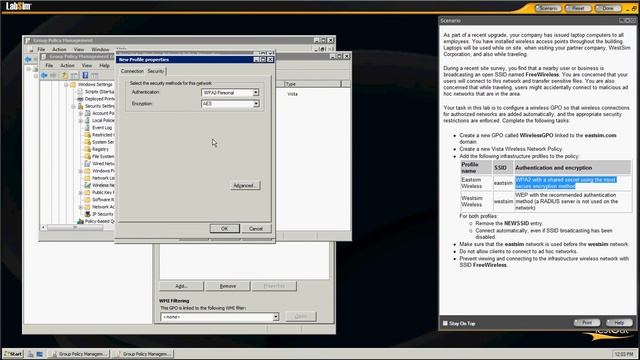The height and width of the screenshot is (360, 640).
Task: Click blue Help icon in editor toolbar
Action: pyautogui.click(x=85, y=76)
